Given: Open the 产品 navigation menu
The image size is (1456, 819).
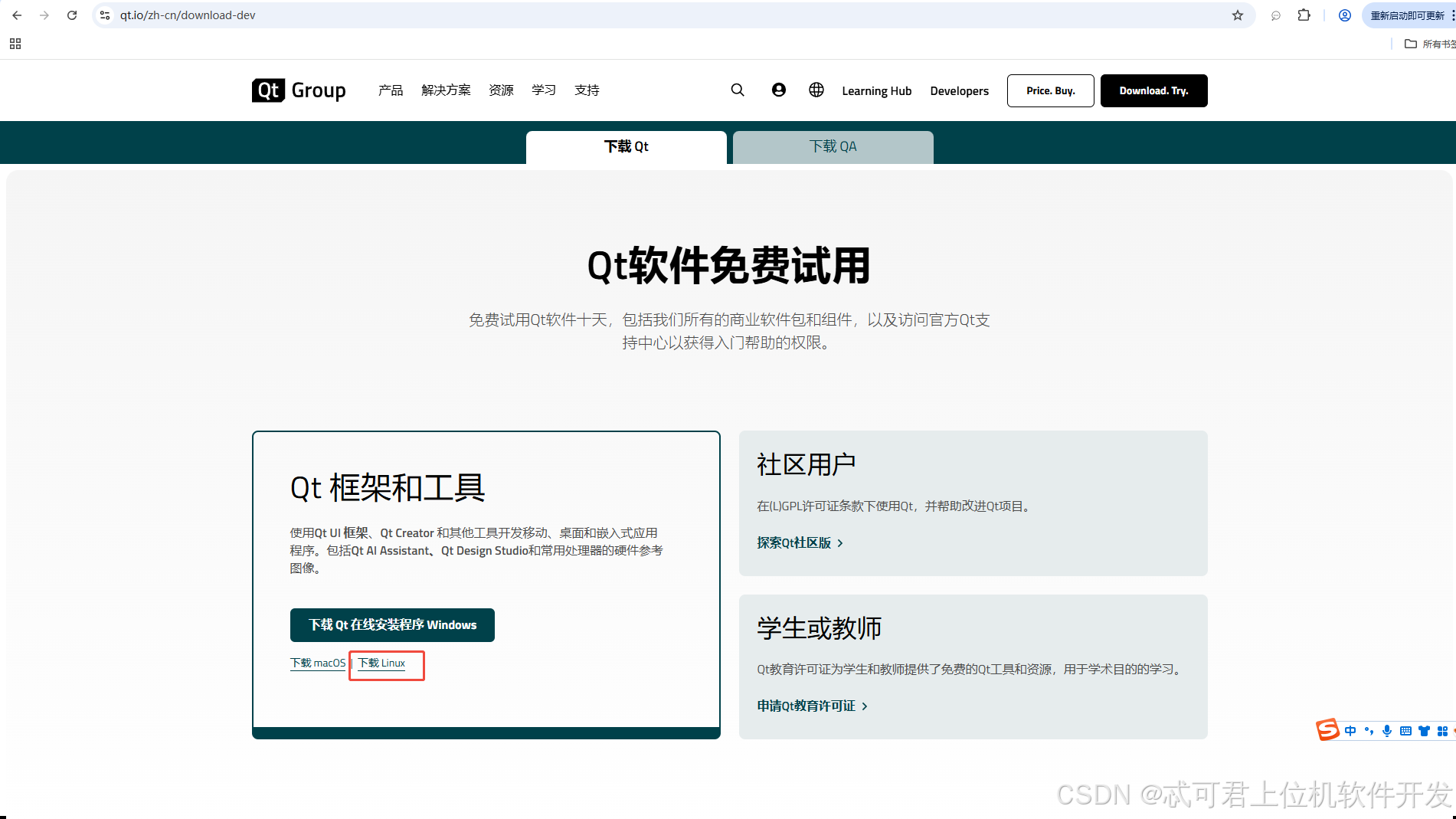Looking at the screenshot, I should click(391, 90).
